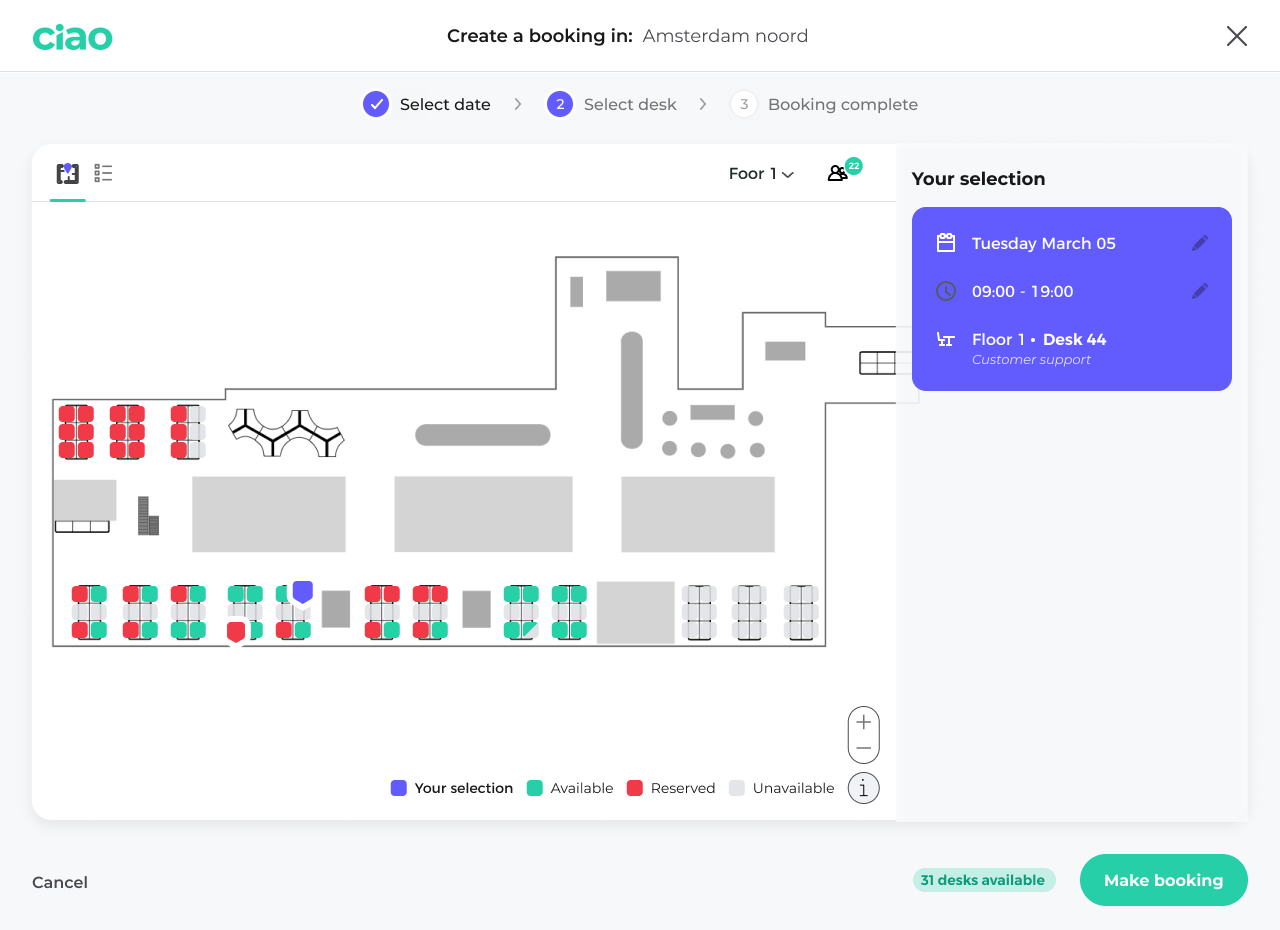1280x930 pixels.
Task: Cancel the booking
Action: pyautogui.click(x=59, y=882)
